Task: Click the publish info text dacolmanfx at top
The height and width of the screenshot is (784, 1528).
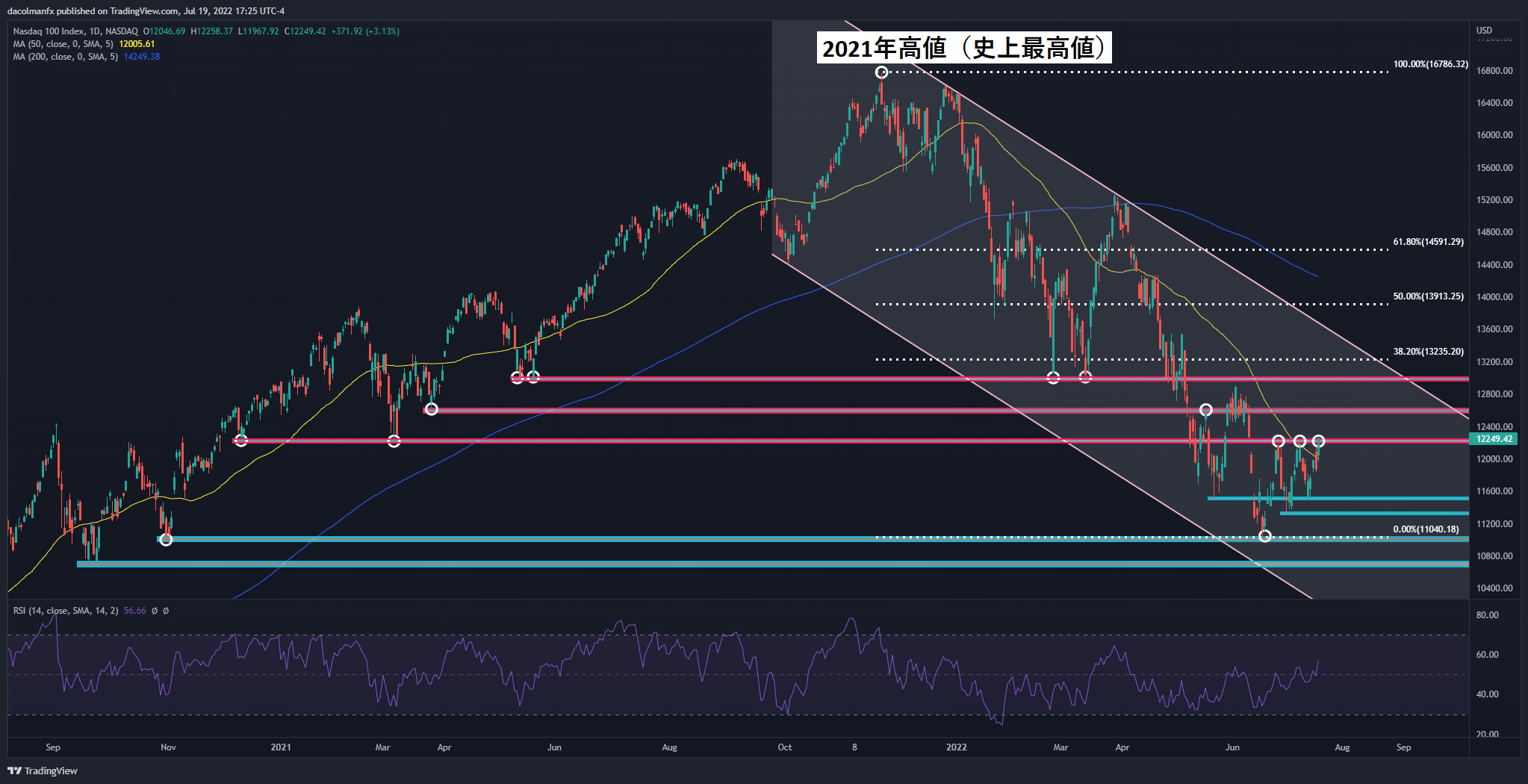Action: 146,11
